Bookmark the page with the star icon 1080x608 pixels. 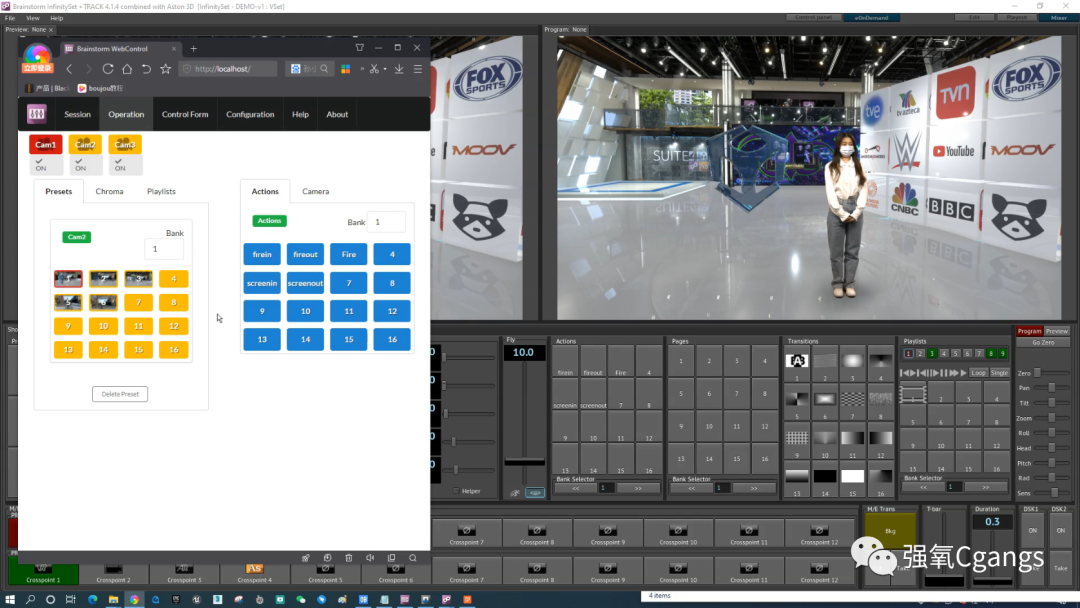pyautogui.click(x=166, y=69)
